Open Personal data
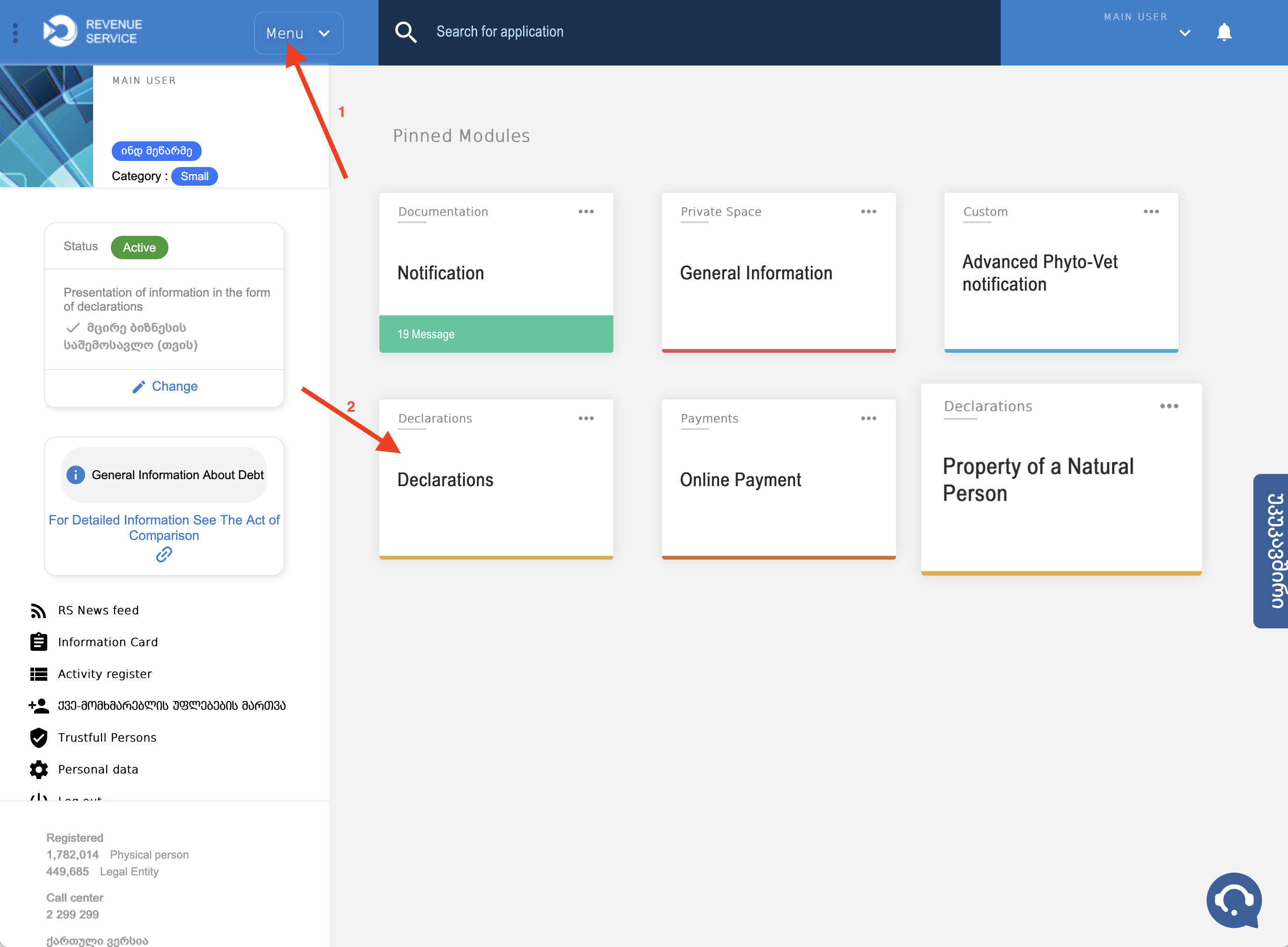 pyautogui.click(x=98, y=769)
